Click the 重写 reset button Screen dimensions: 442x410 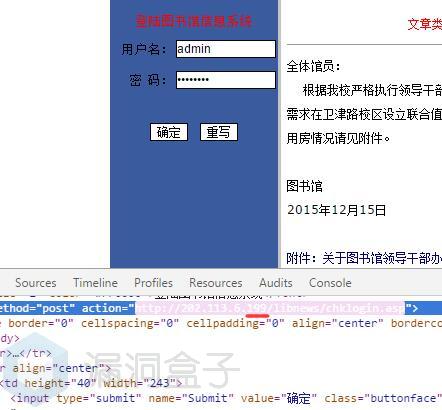(x=219, y=132)
